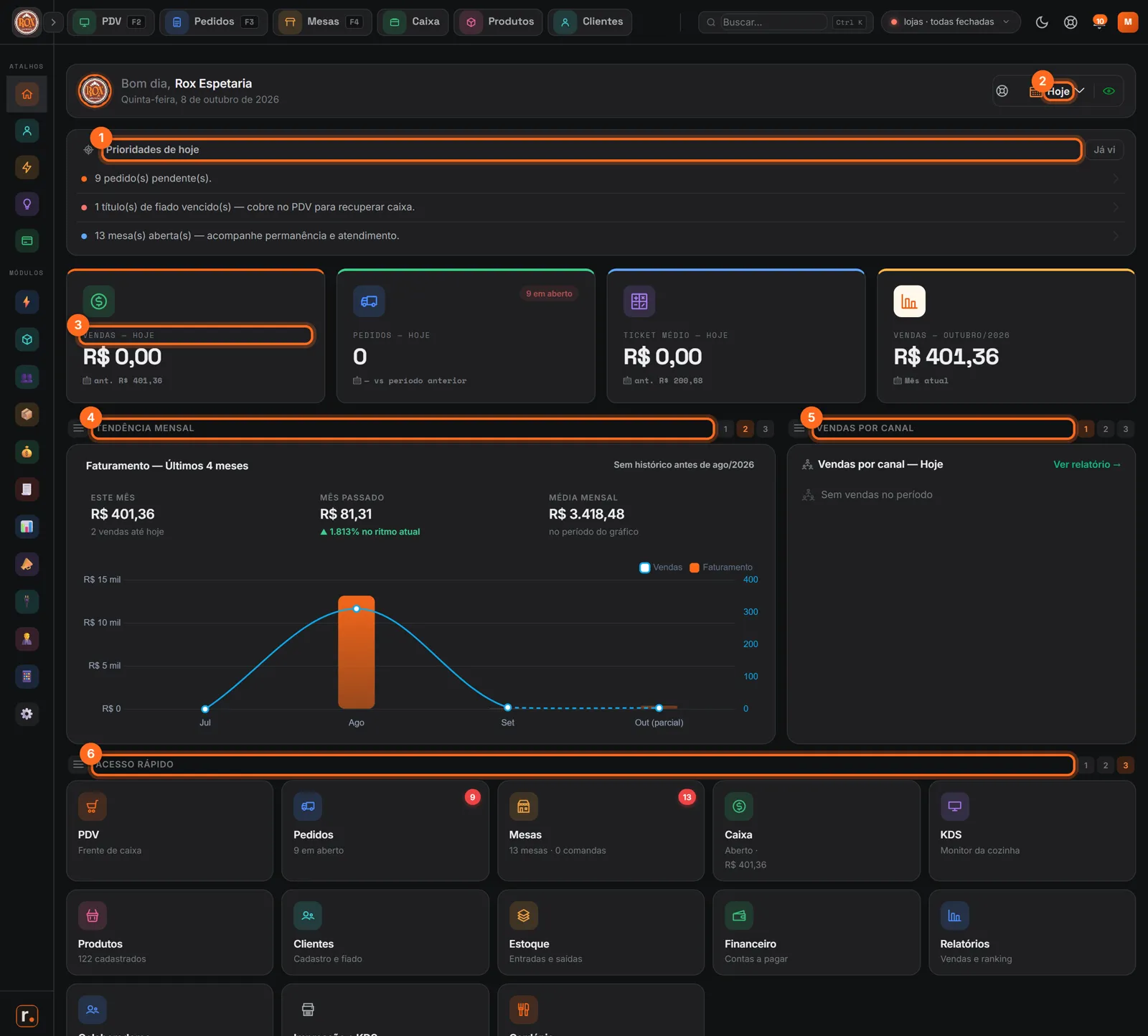Viewport: 1148px width, 1036px height.
Task: Open the megaphone module in the sidebar
Action: coord(27,564)
